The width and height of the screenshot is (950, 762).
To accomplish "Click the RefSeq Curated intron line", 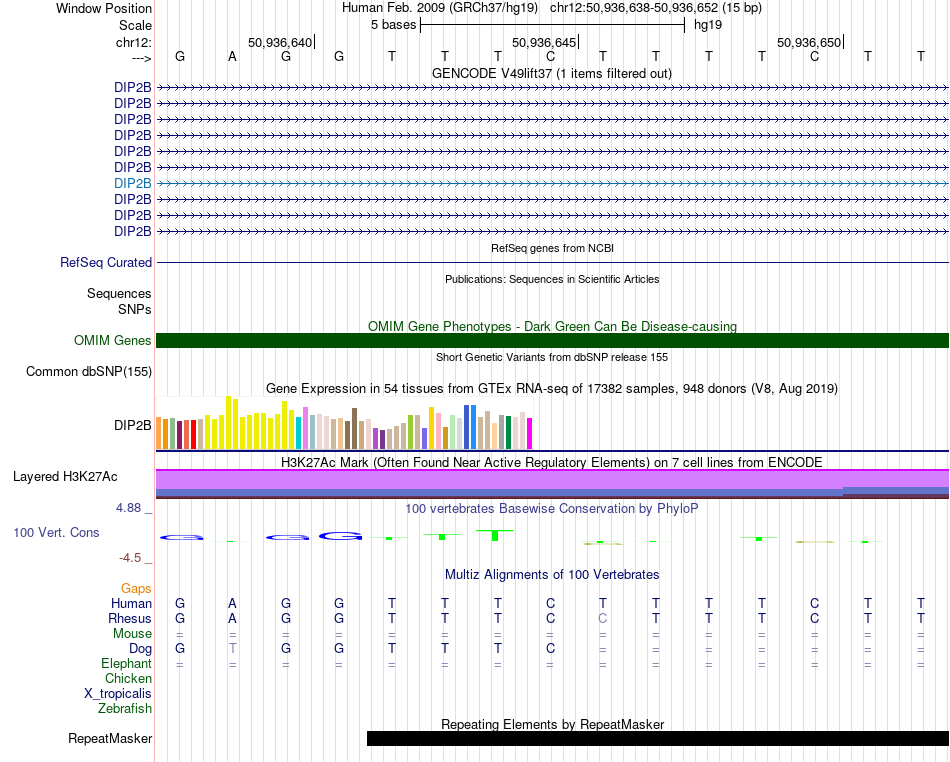I will [x=552, y=262].
